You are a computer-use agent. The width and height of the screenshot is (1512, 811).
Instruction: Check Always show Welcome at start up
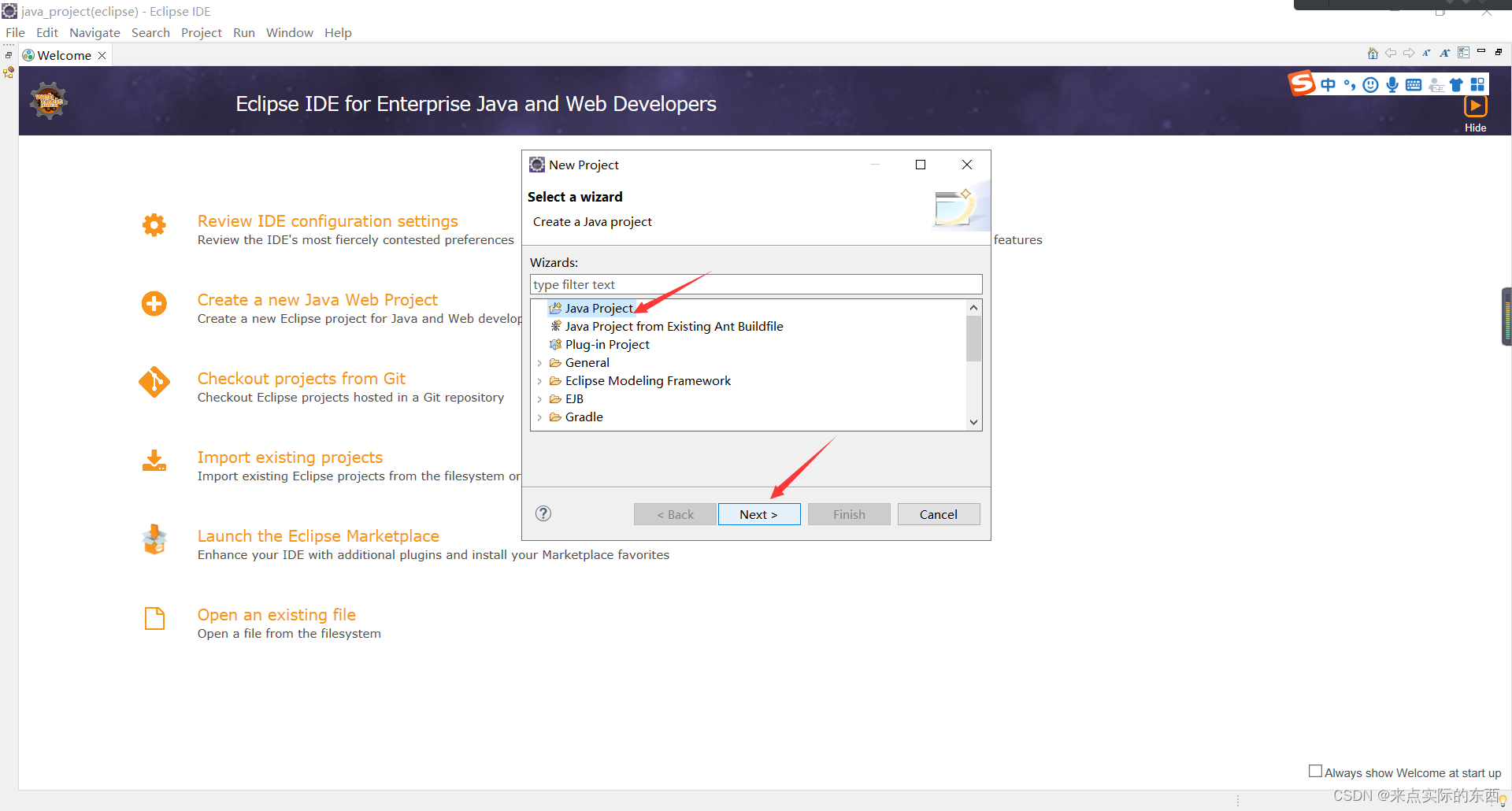[x=1314, y=771]
